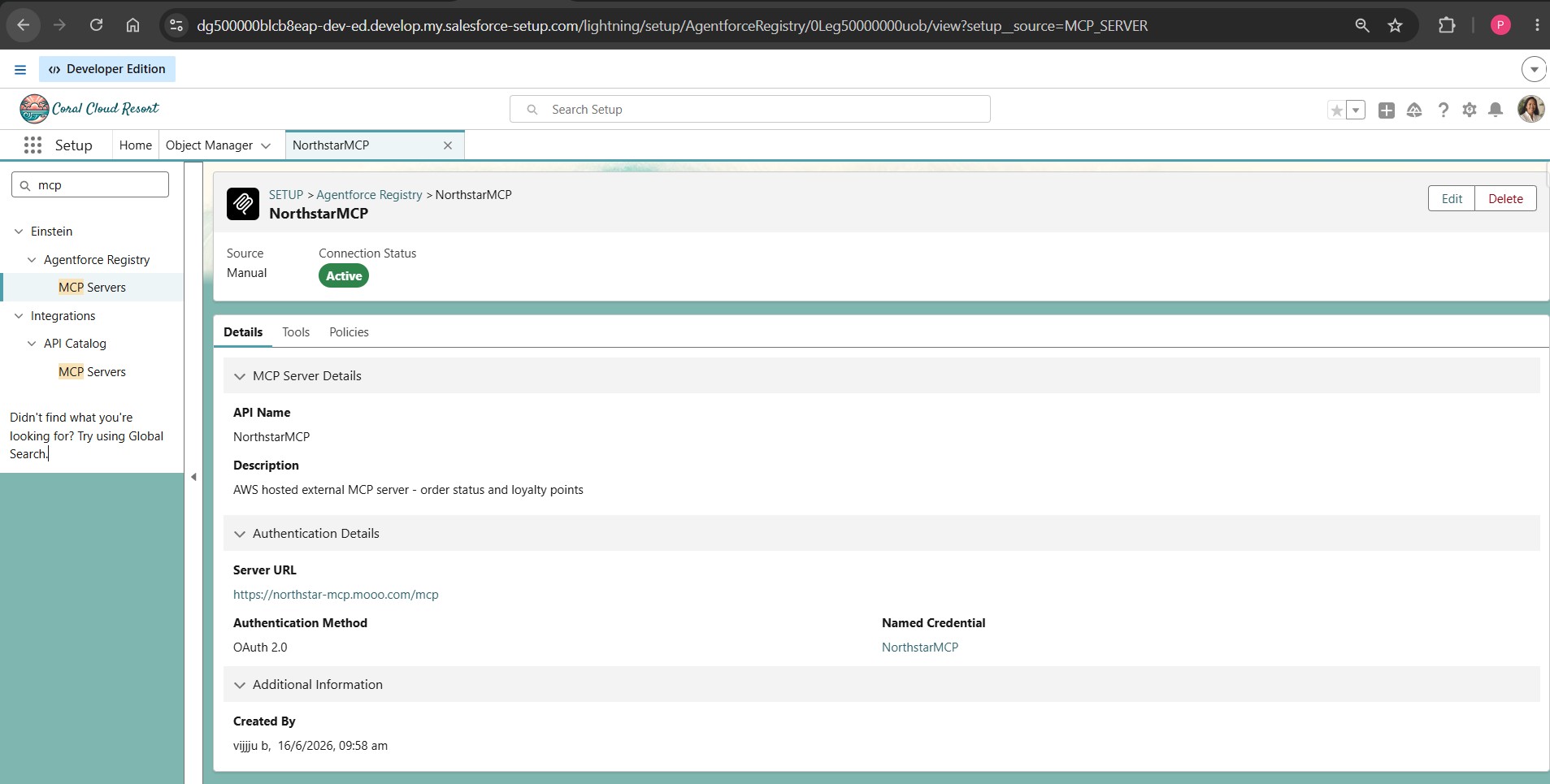Collapse sidebar with splitter arrow

pyautogui.click(x=193, y=477)
